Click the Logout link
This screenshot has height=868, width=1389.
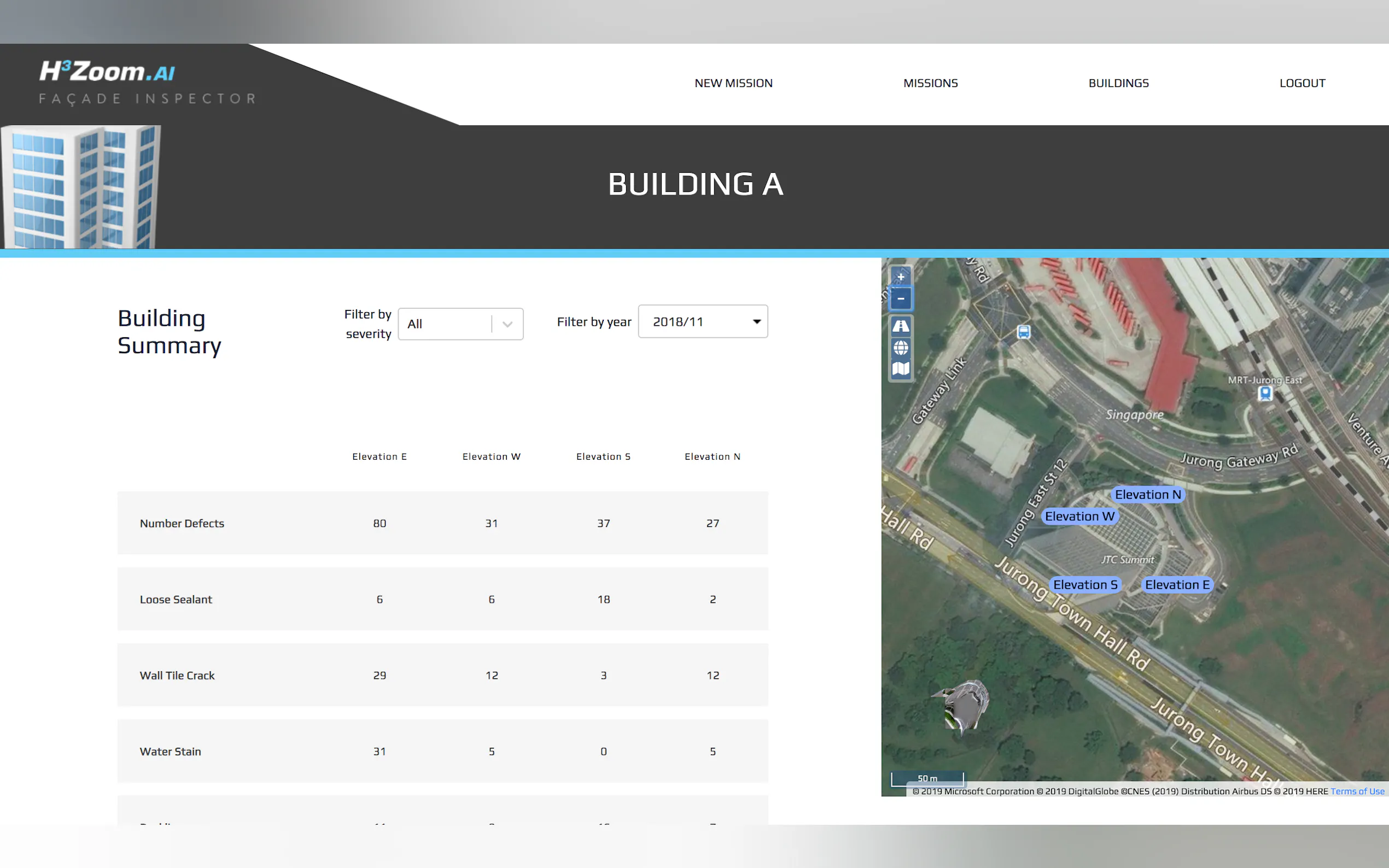tap(1302, 83)
